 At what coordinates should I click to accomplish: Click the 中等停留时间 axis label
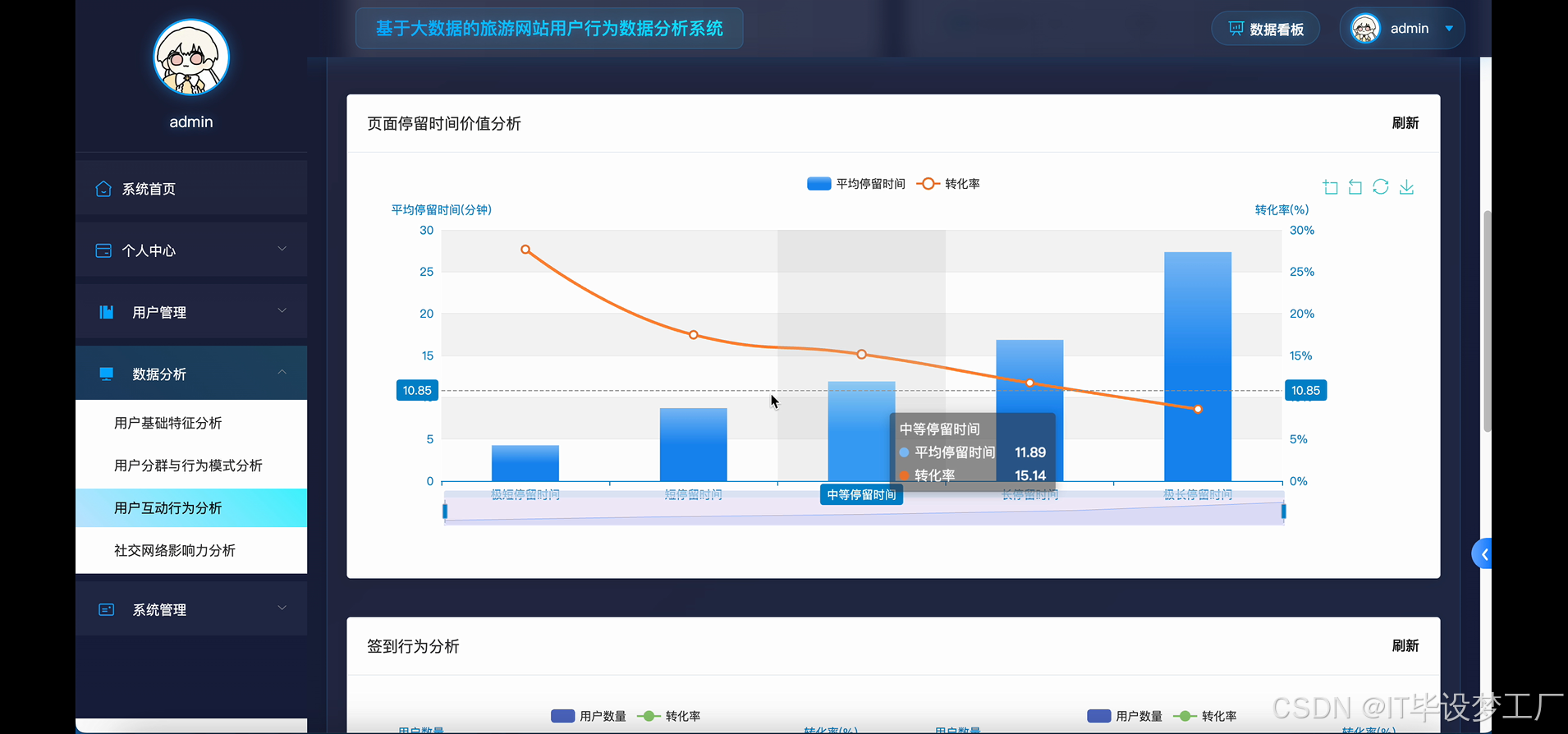[x=861, y=494]
